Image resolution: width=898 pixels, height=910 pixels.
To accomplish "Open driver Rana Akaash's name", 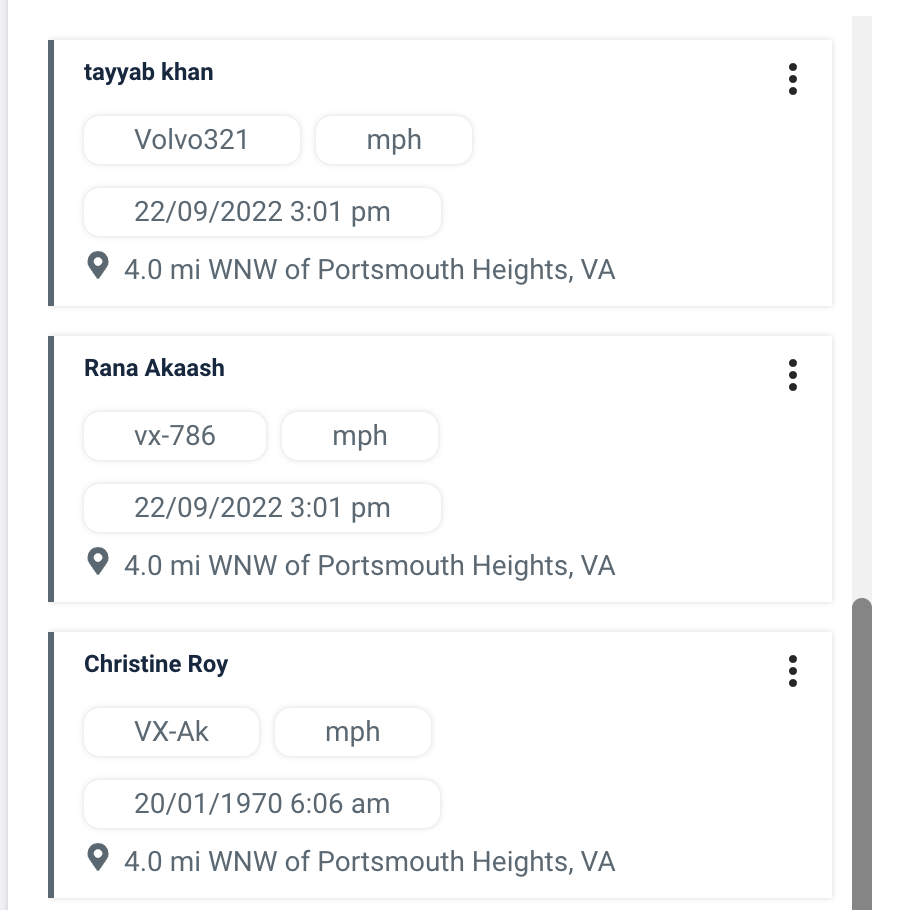I will point(154,368).
